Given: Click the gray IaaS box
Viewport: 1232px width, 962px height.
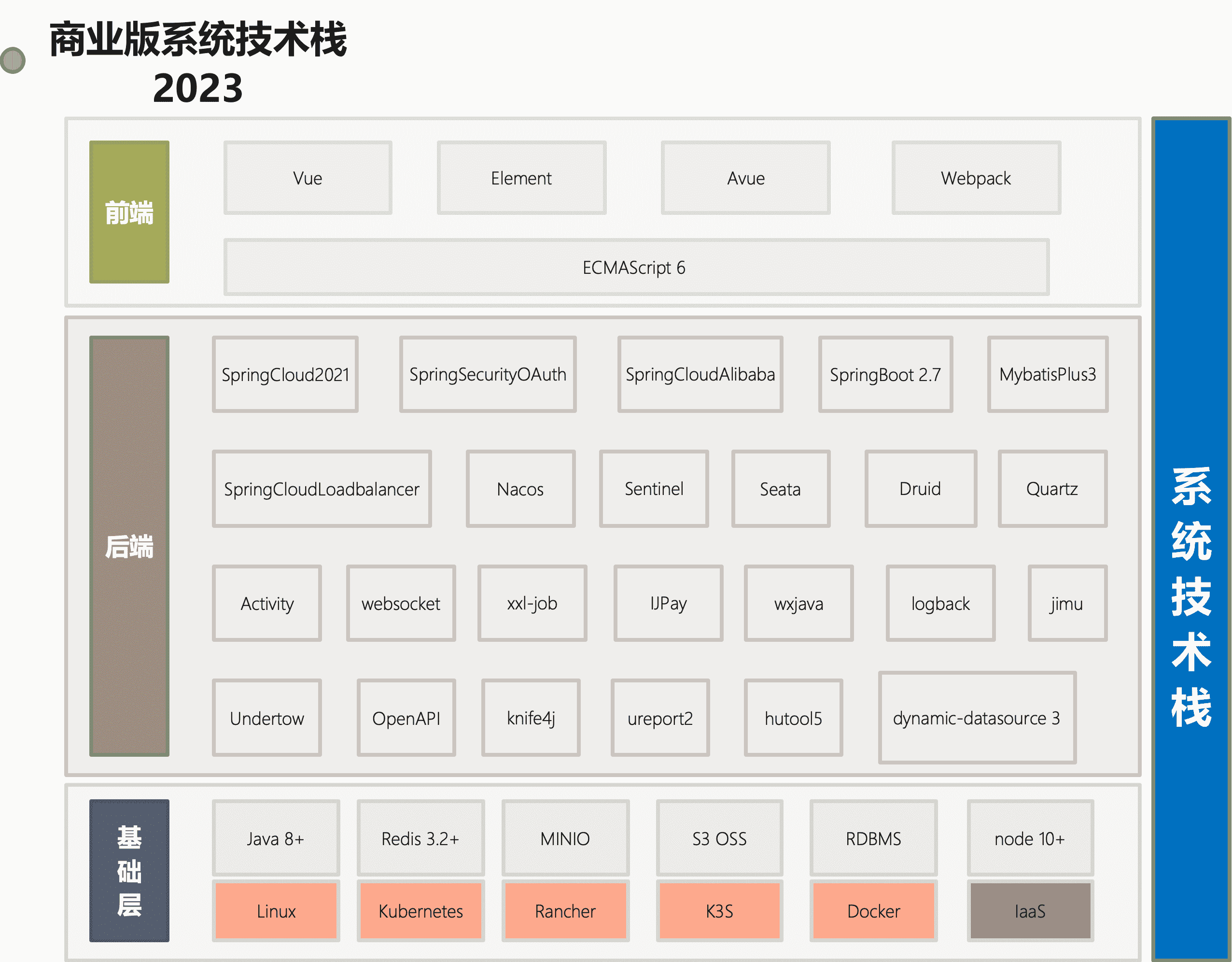Looking at the screenshot, I should [x=1030, y=911].
